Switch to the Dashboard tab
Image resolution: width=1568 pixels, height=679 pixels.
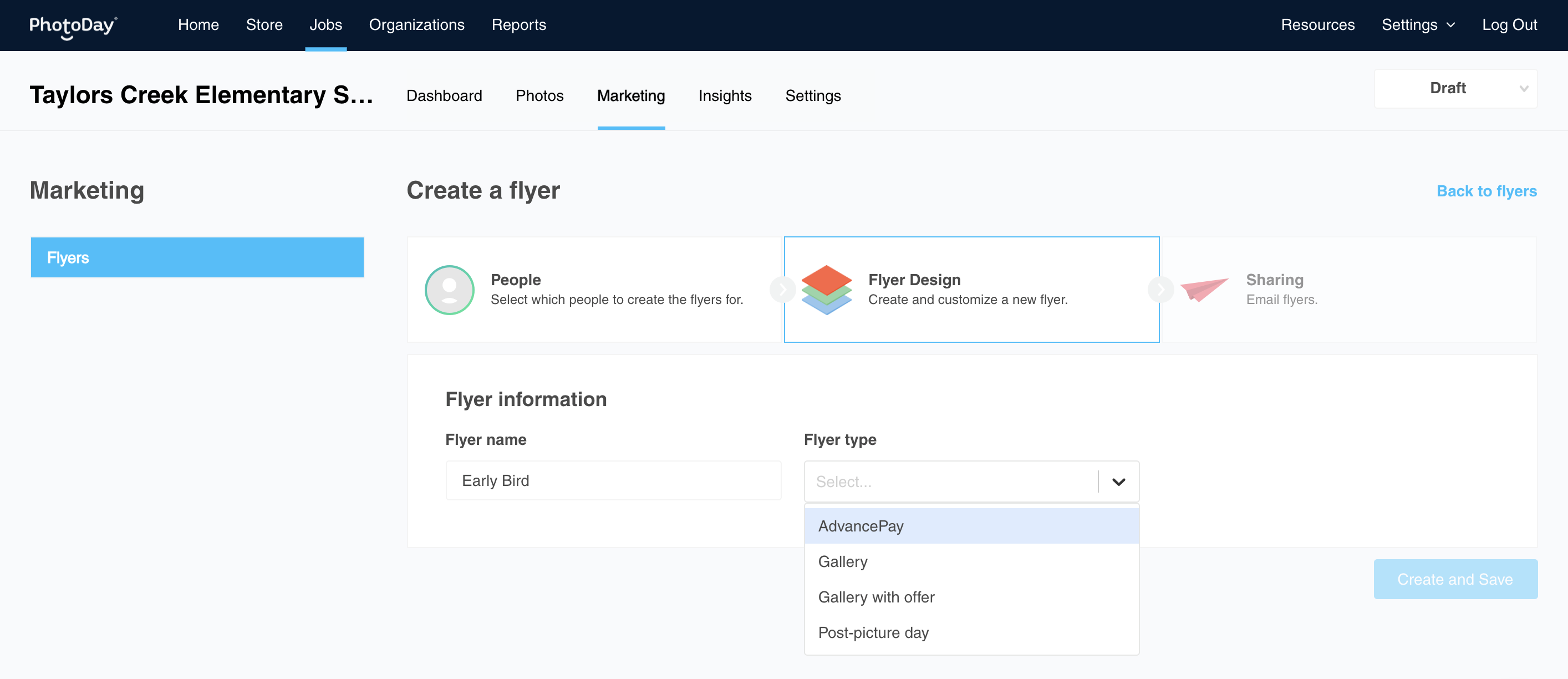(x=444, y=95)
